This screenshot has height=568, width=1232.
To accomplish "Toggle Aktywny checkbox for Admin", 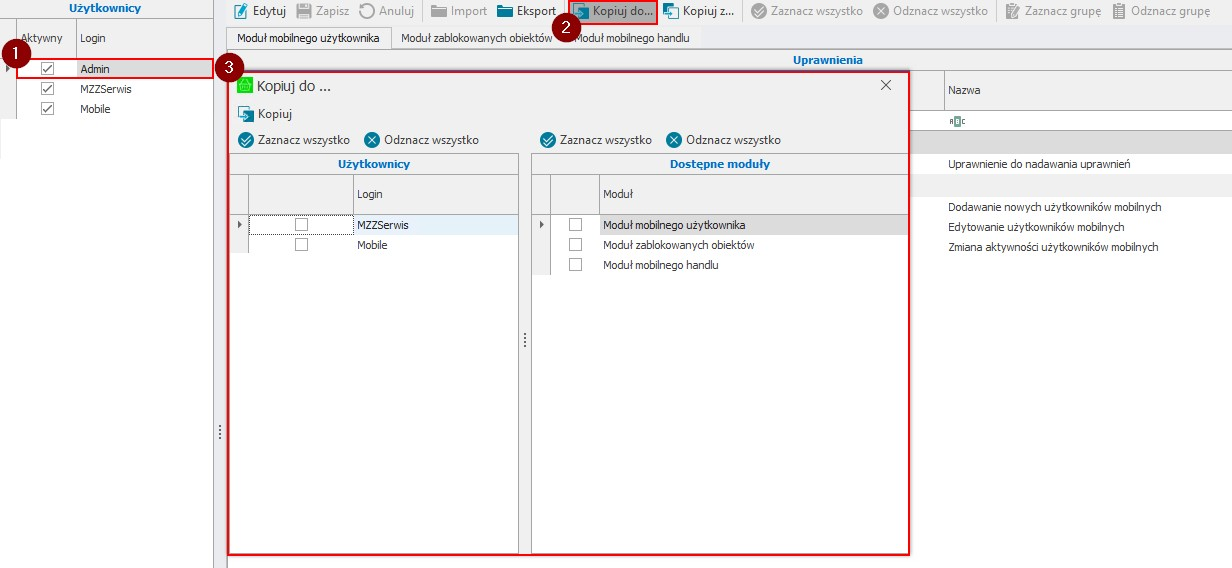I will (47, 69).
